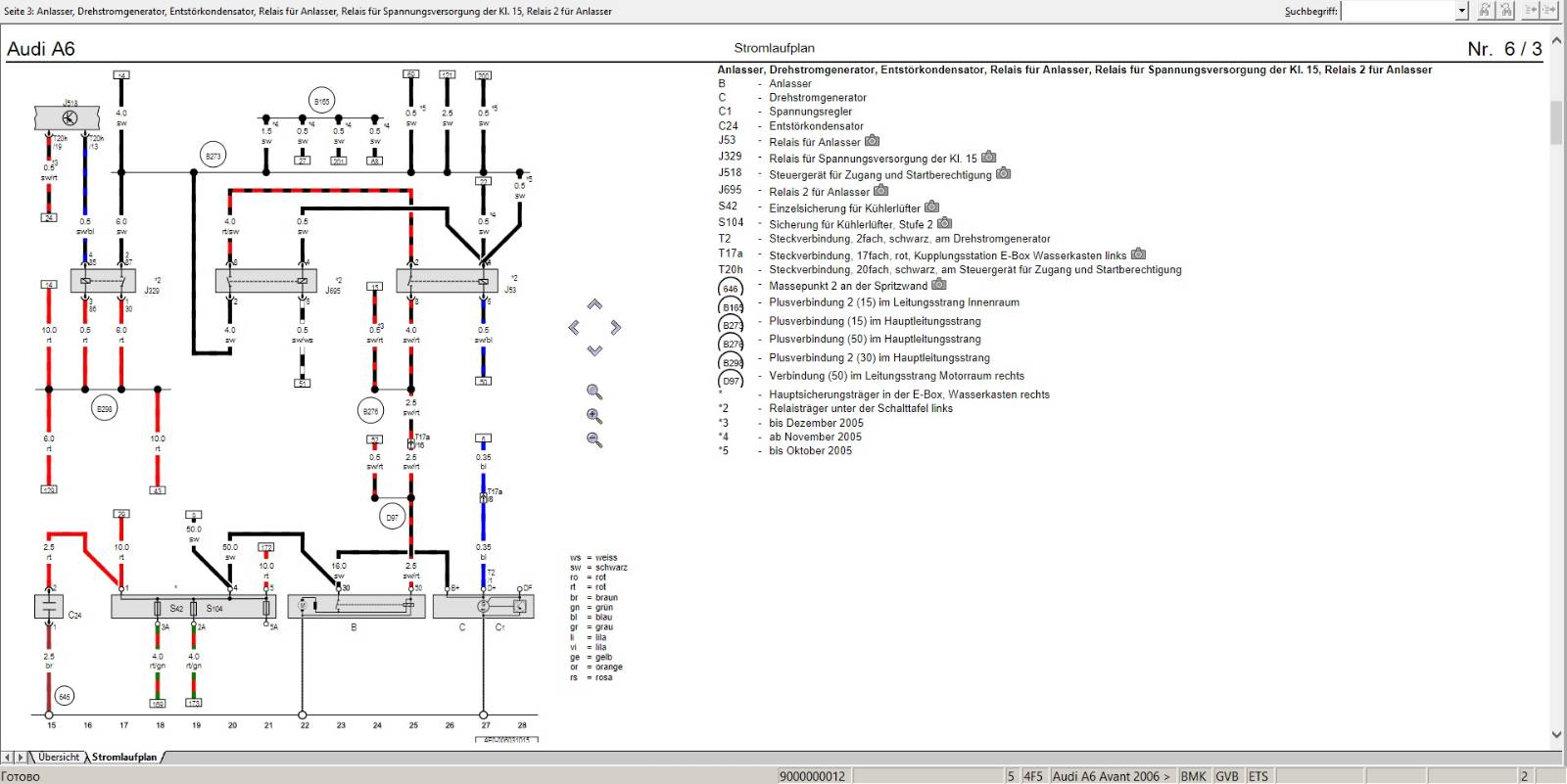Select the Stromlaufplan tab
The width and height of the screenshot is (1567, 784).
tap(124, 758)
